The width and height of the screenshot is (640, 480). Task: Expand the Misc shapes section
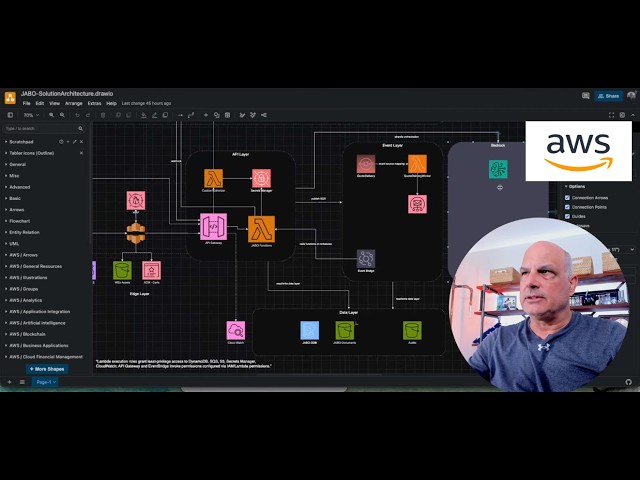12,176
